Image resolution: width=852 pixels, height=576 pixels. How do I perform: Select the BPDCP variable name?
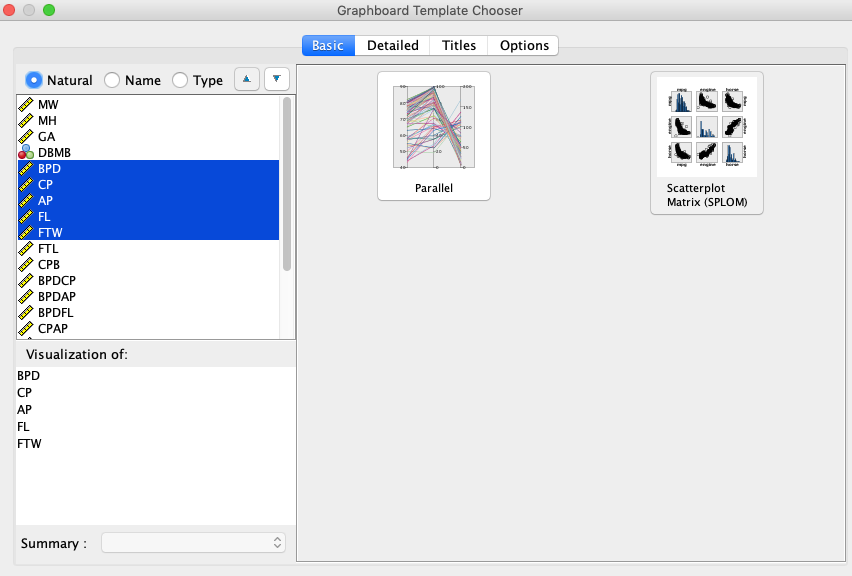(57, 280)
